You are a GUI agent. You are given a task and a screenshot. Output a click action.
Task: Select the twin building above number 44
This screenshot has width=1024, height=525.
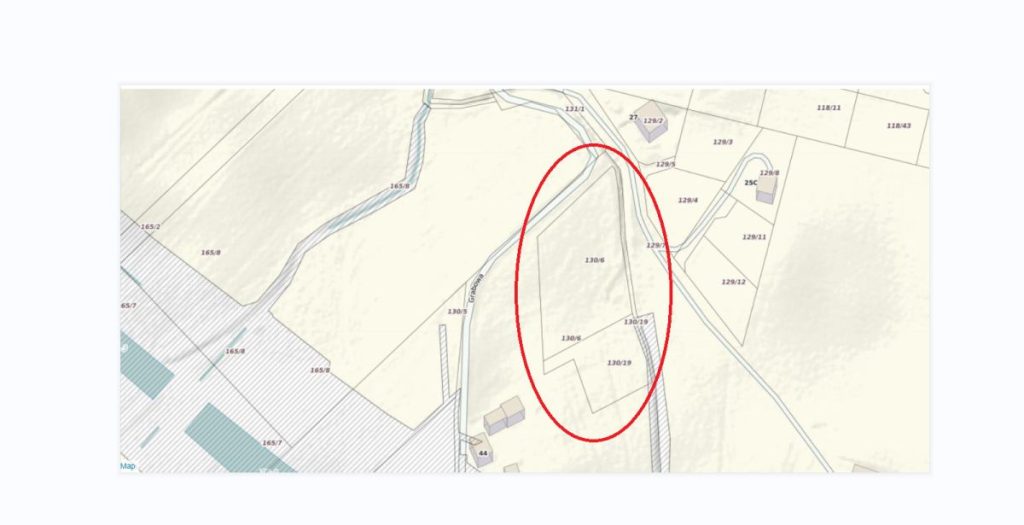pos(504,415)
